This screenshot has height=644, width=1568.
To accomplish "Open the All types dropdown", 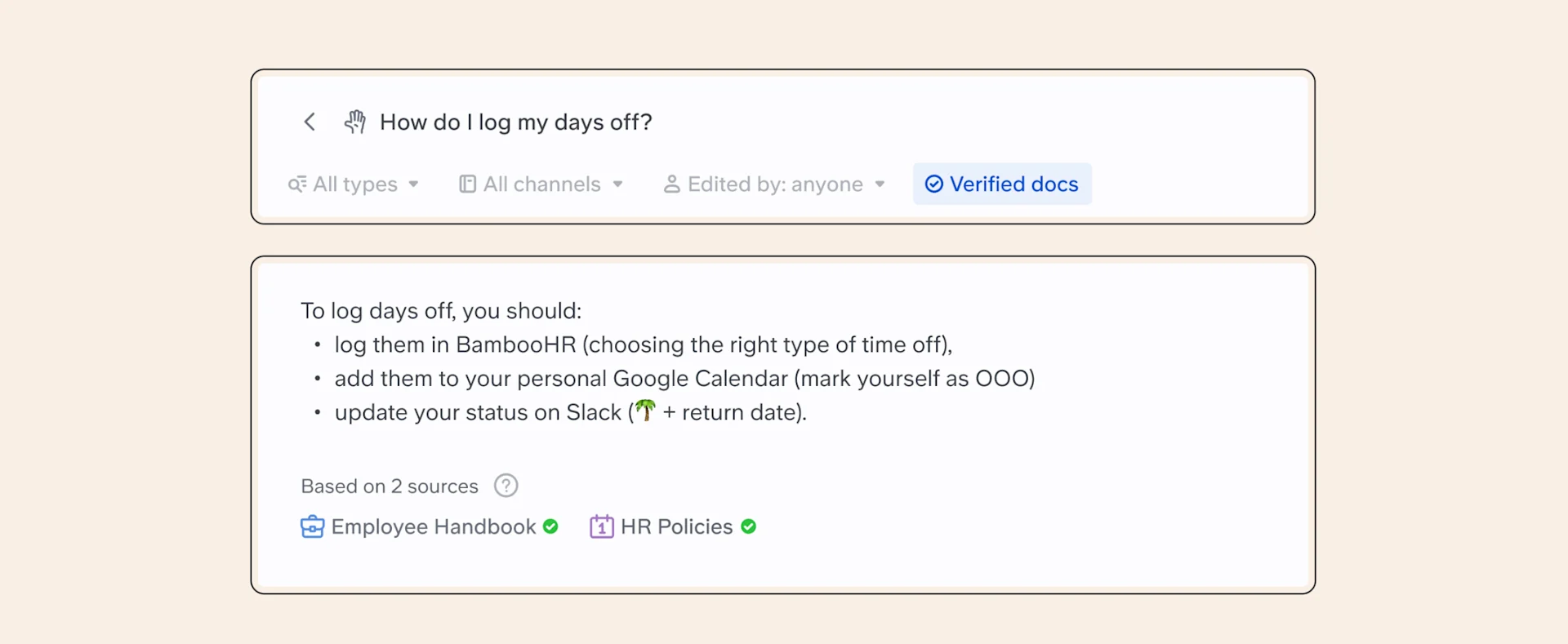I will pos(355,184).
